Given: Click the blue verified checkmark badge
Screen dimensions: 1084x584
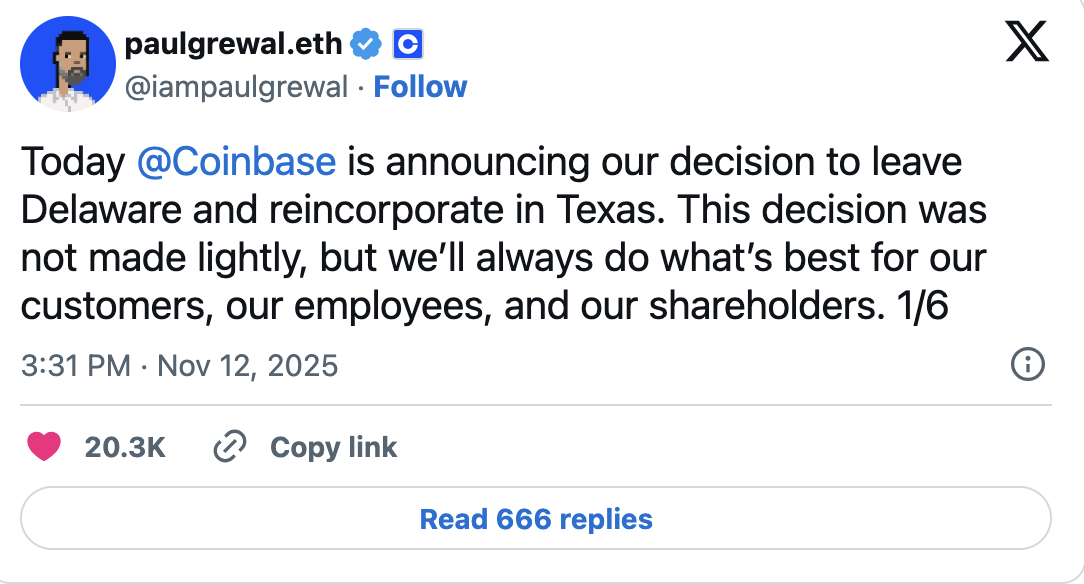Looking at the screenshot, I should pyautogui.click(x=368, y=44).
